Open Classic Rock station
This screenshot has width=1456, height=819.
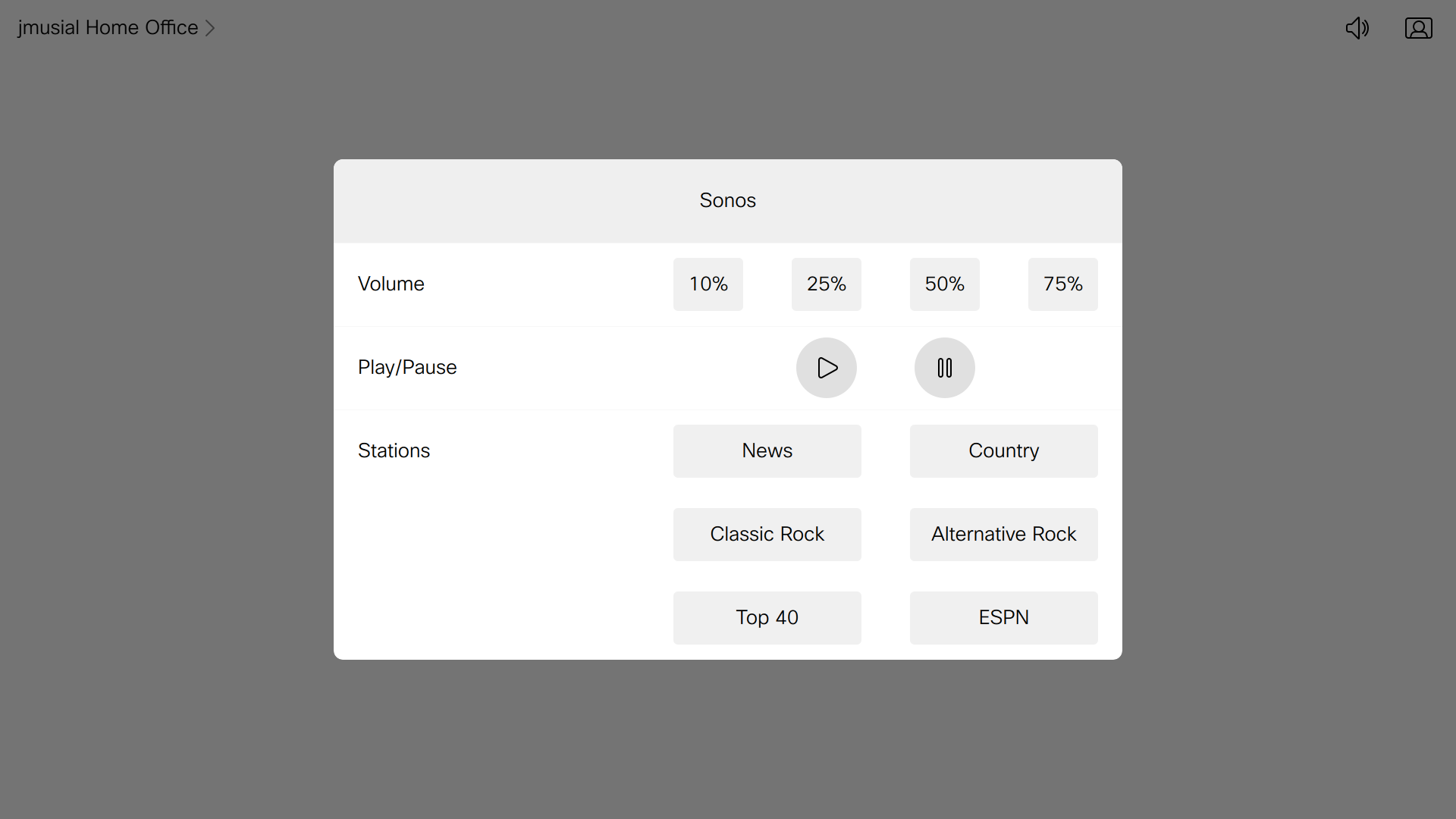tap(767, 533)
